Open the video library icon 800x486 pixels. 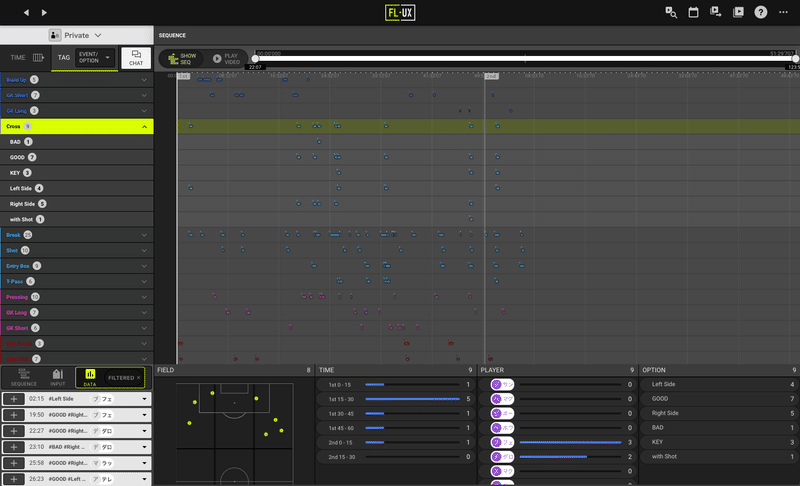point(738,12)
